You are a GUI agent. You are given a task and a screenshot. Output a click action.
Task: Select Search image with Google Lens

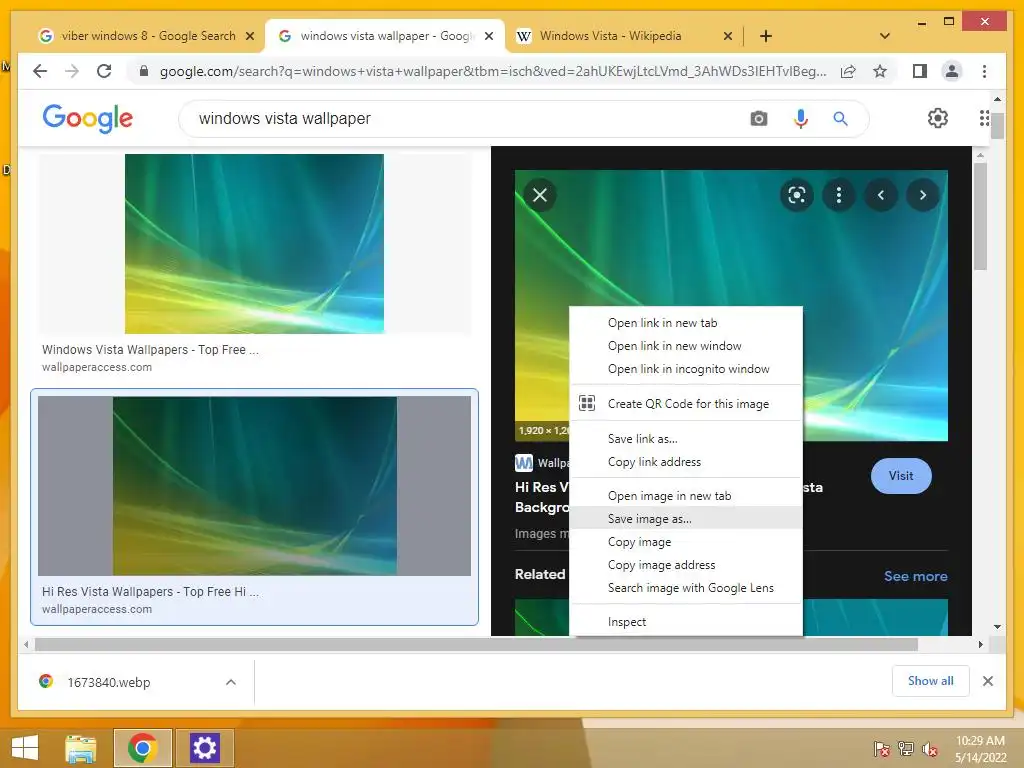(x=686, y=588)
